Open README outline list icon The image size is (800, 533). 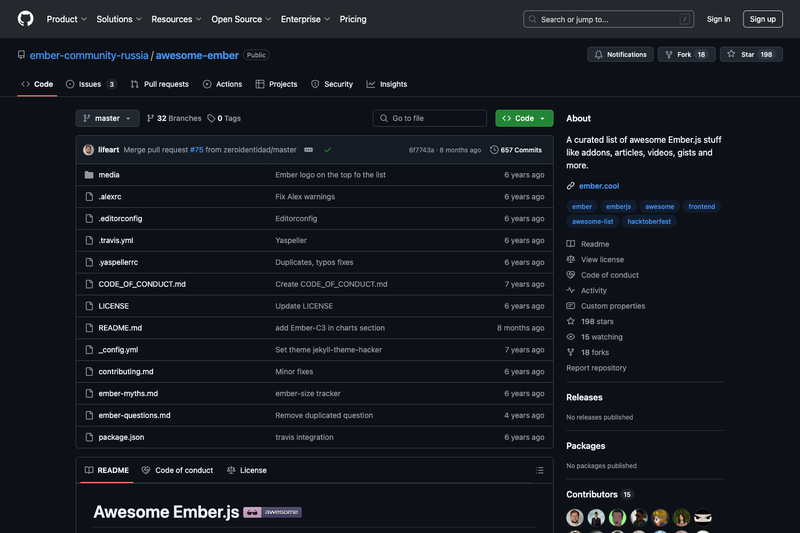pyautogui.click(x=540, y=470)
